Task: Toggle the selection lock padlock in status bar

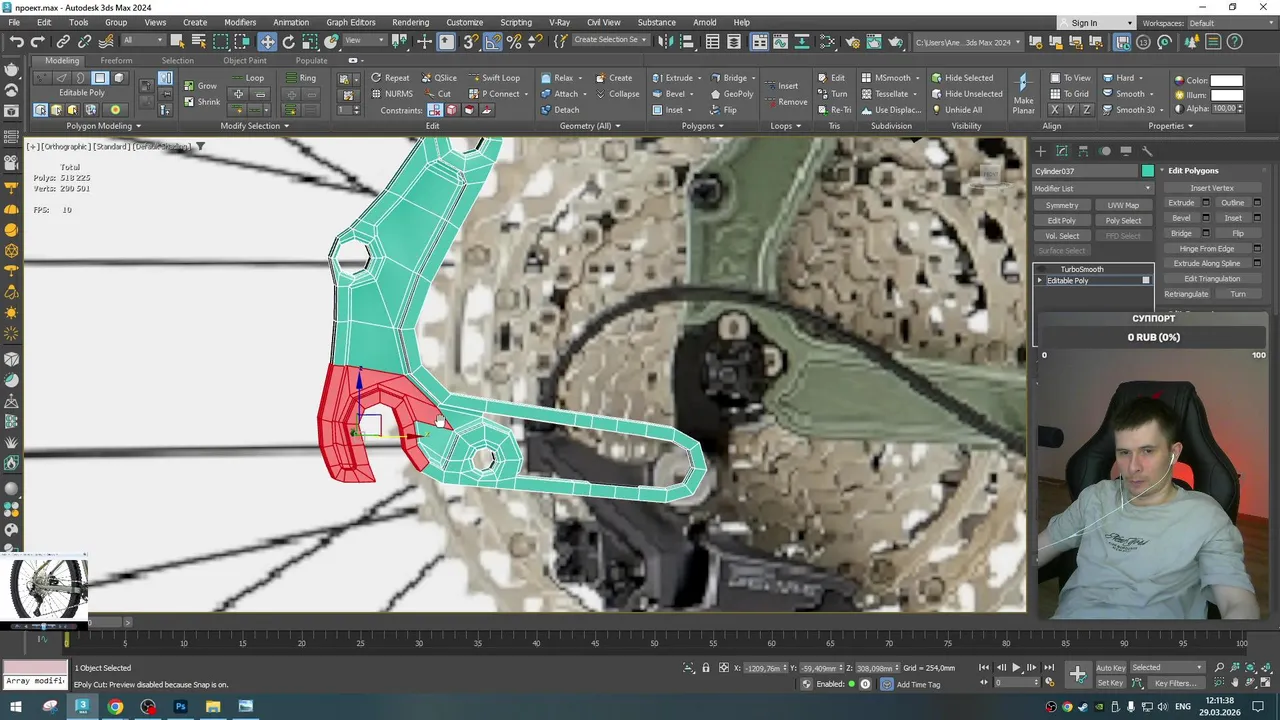Action: pos(706,668)
